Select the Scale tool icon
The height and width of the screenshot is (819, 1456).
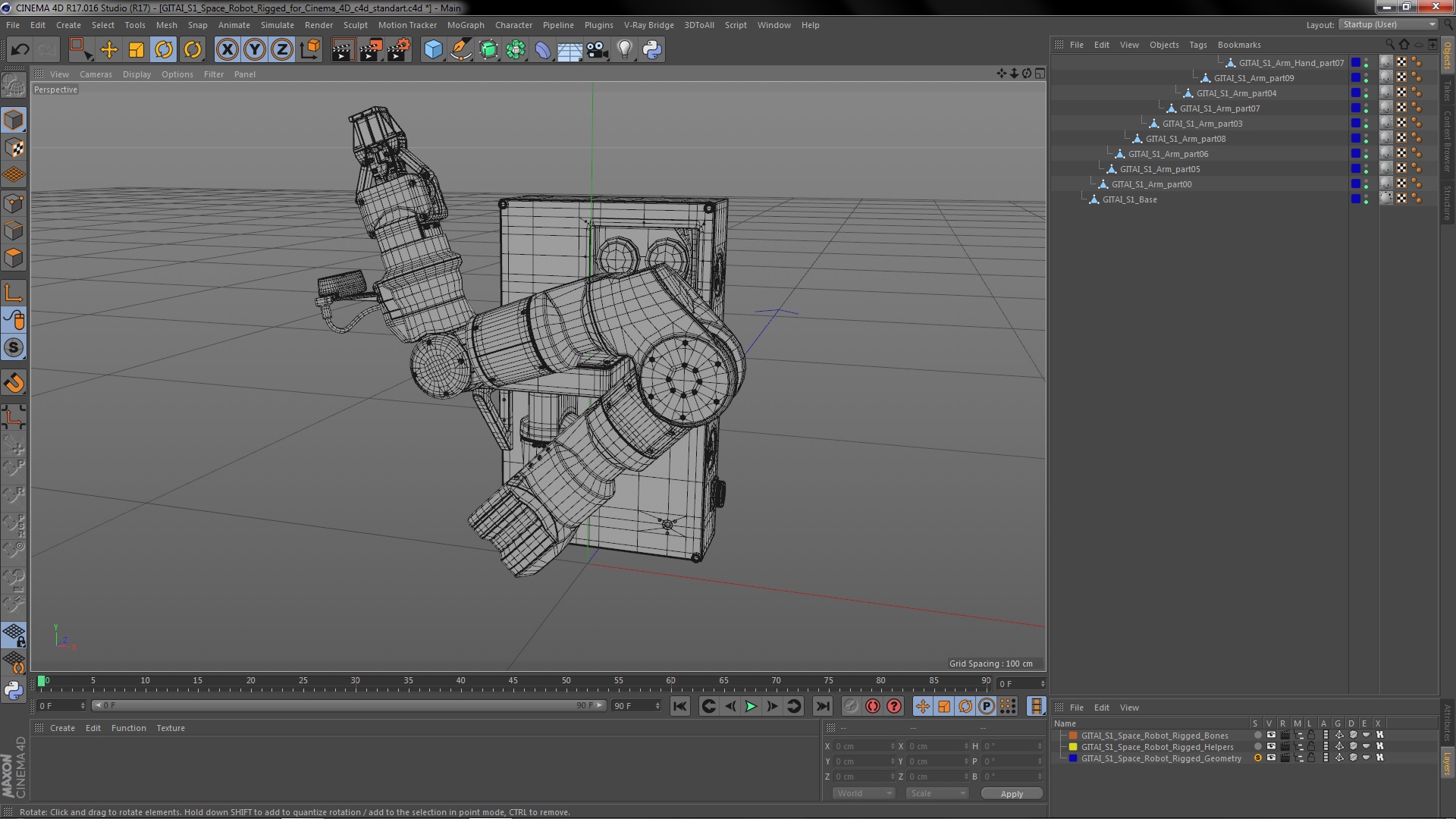click(136, 50)
